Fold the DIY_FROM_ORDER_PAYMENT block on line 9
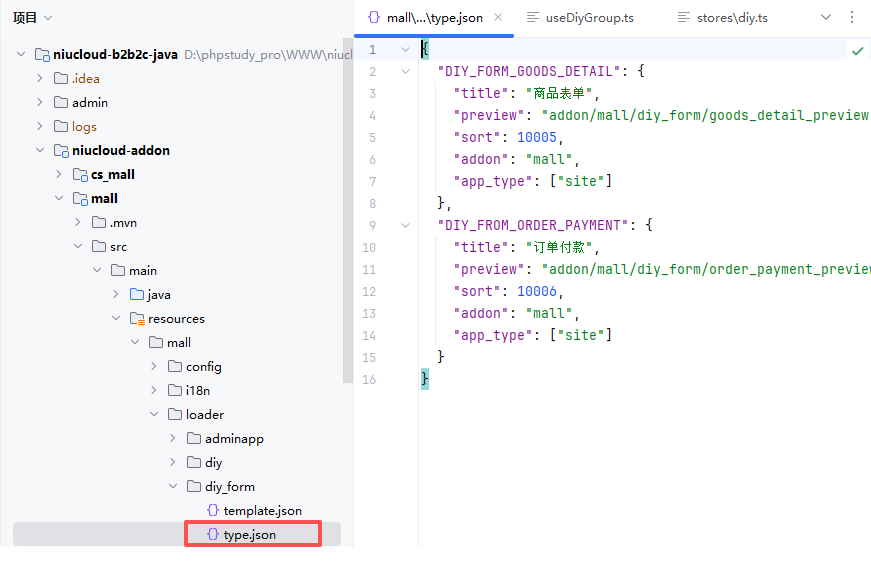 (x=405, y=226)
